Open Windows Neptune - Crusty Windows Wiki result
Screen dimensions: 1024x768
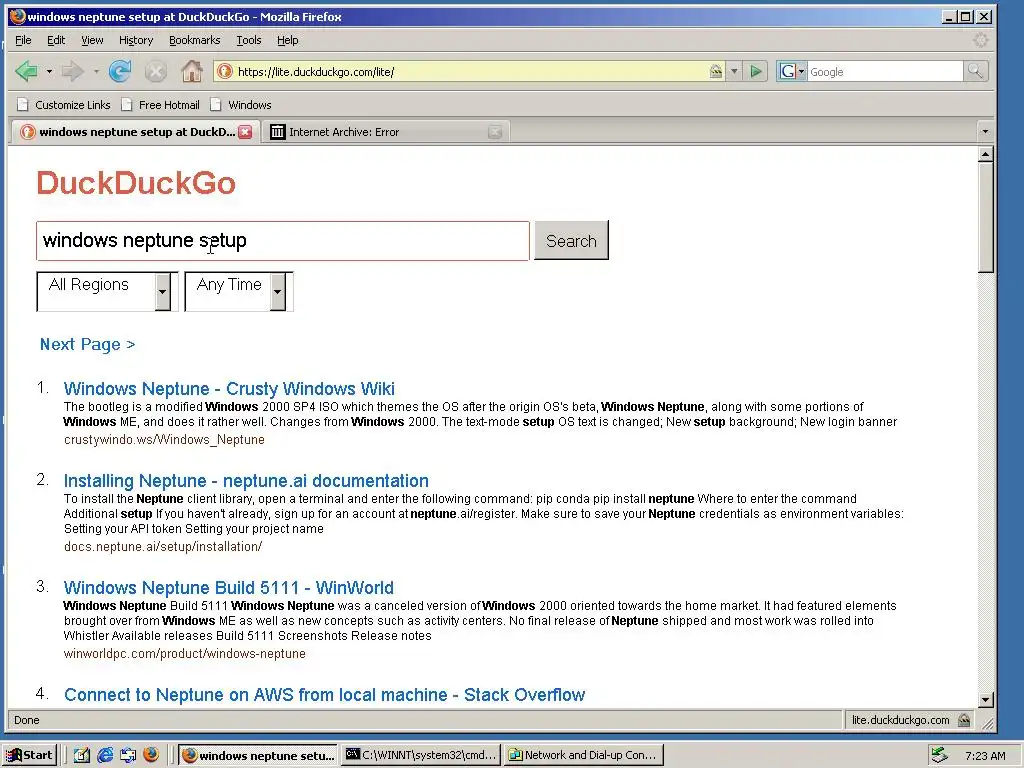click(x=229, y=389)
